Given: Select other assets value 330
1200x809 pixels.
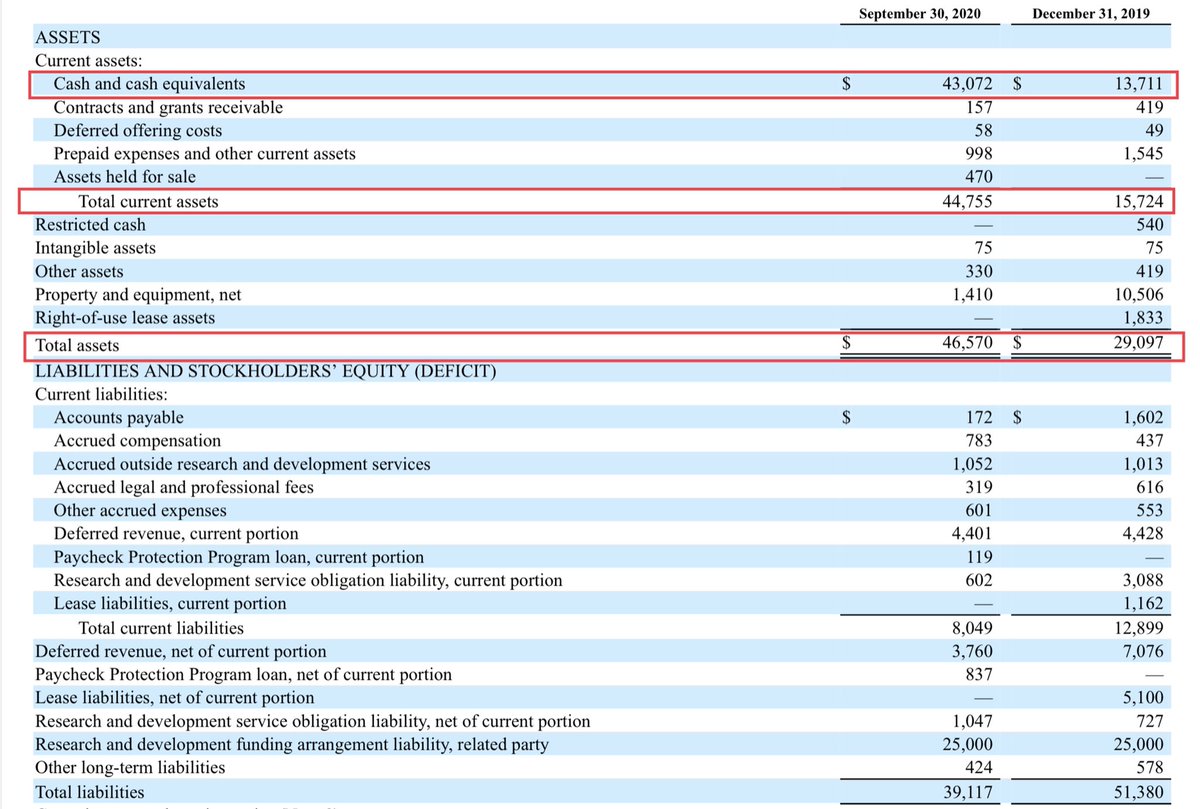Looking at the screenshot, I should click(977, 272).
